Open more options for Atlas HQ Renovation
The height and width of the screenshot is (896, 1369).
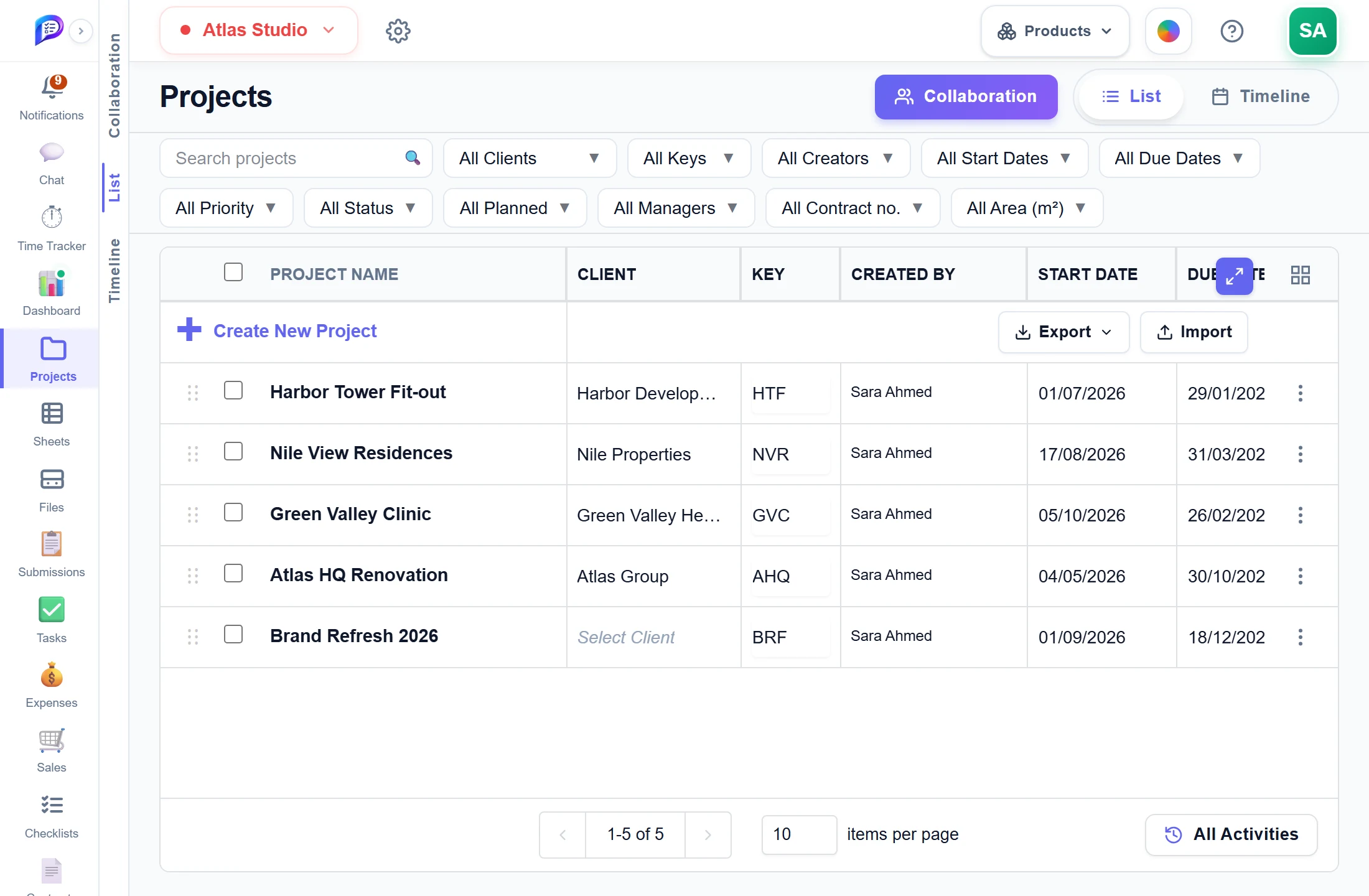(1300, 576)
